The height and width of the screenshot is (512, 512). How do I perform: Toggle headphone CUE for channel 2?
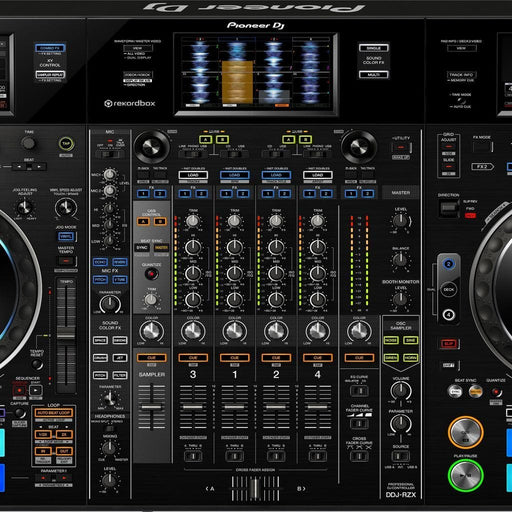(276, 358)
